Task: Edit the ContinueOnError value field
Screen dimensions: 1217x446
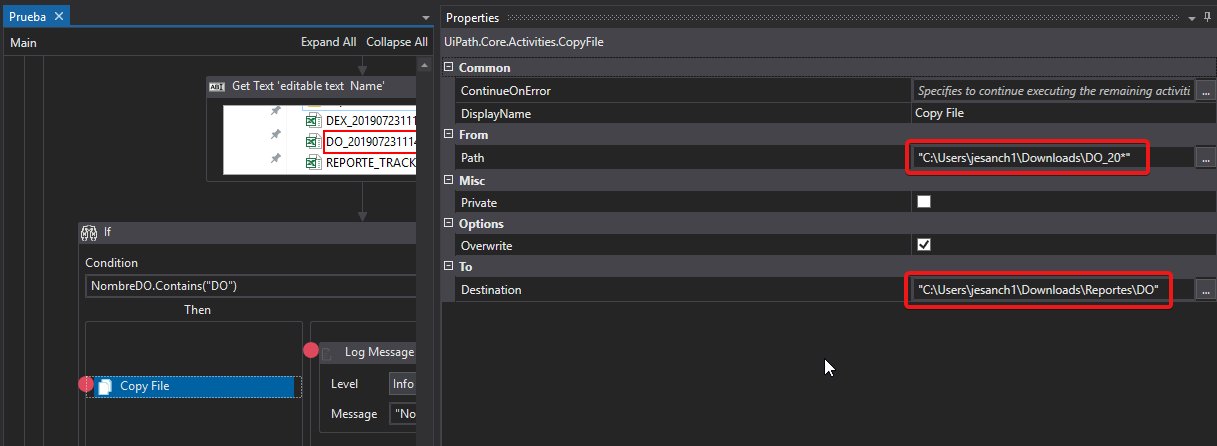Action: tap(1054, 90)
